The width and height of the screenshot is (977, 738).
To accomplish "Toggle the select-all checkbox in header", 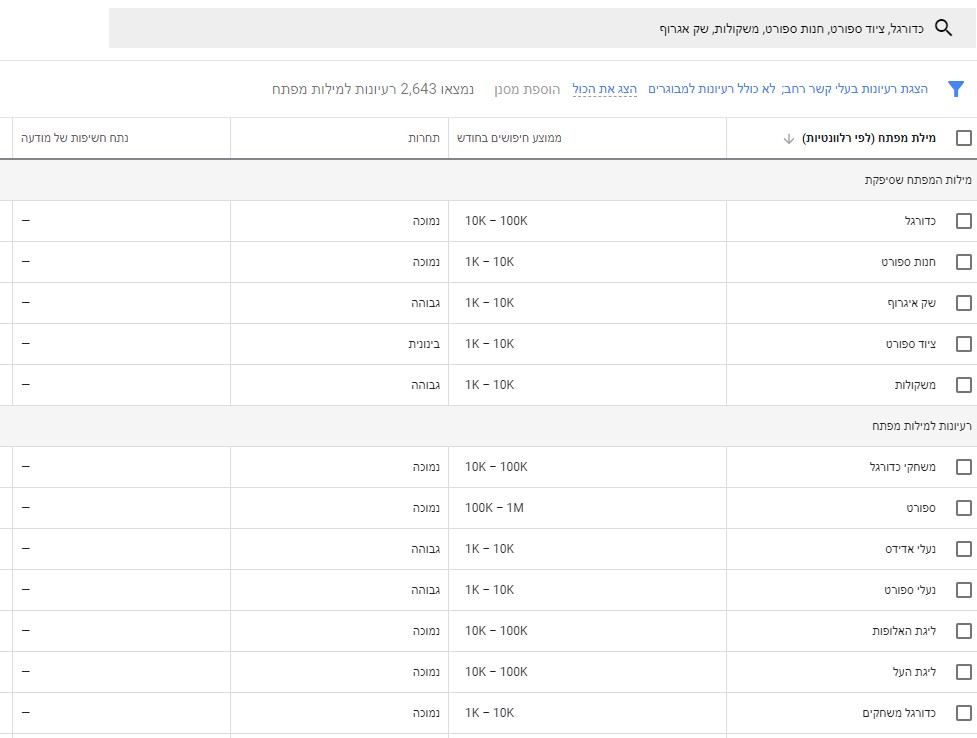I will [963, 138].
